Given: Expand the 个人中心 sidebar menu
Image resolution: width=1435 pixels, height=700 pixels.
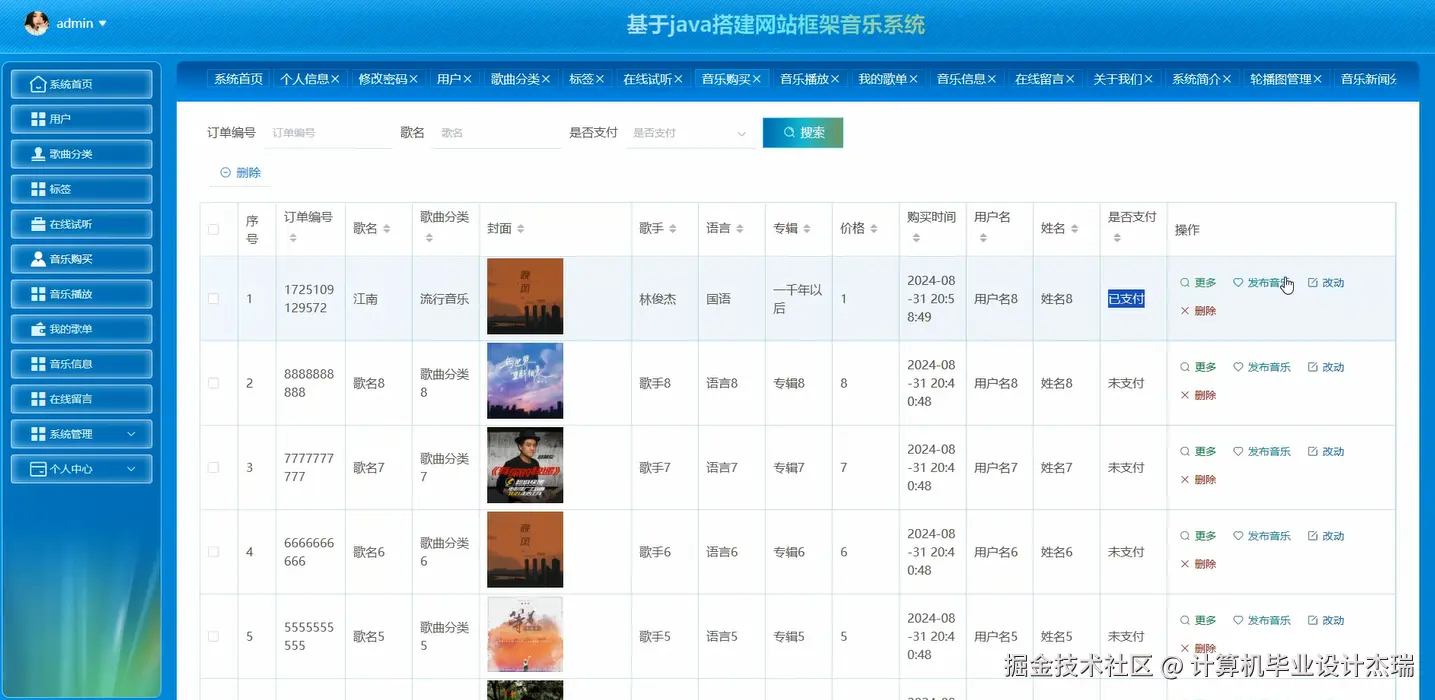Looking at the screenshot, I should (x=81, y=469).
